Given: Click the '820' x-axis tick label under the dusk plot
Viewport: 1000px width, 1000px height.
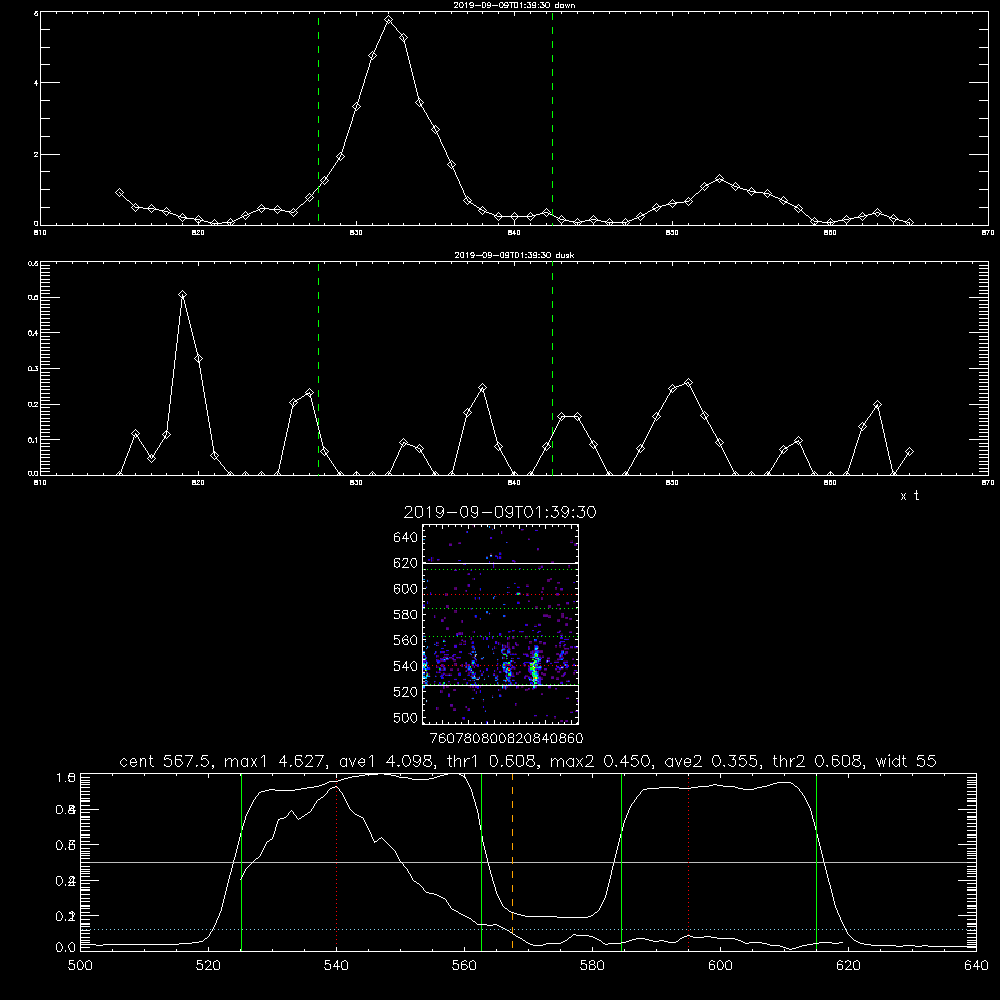Looking at the screenshot, I should (x=198, y=483).
